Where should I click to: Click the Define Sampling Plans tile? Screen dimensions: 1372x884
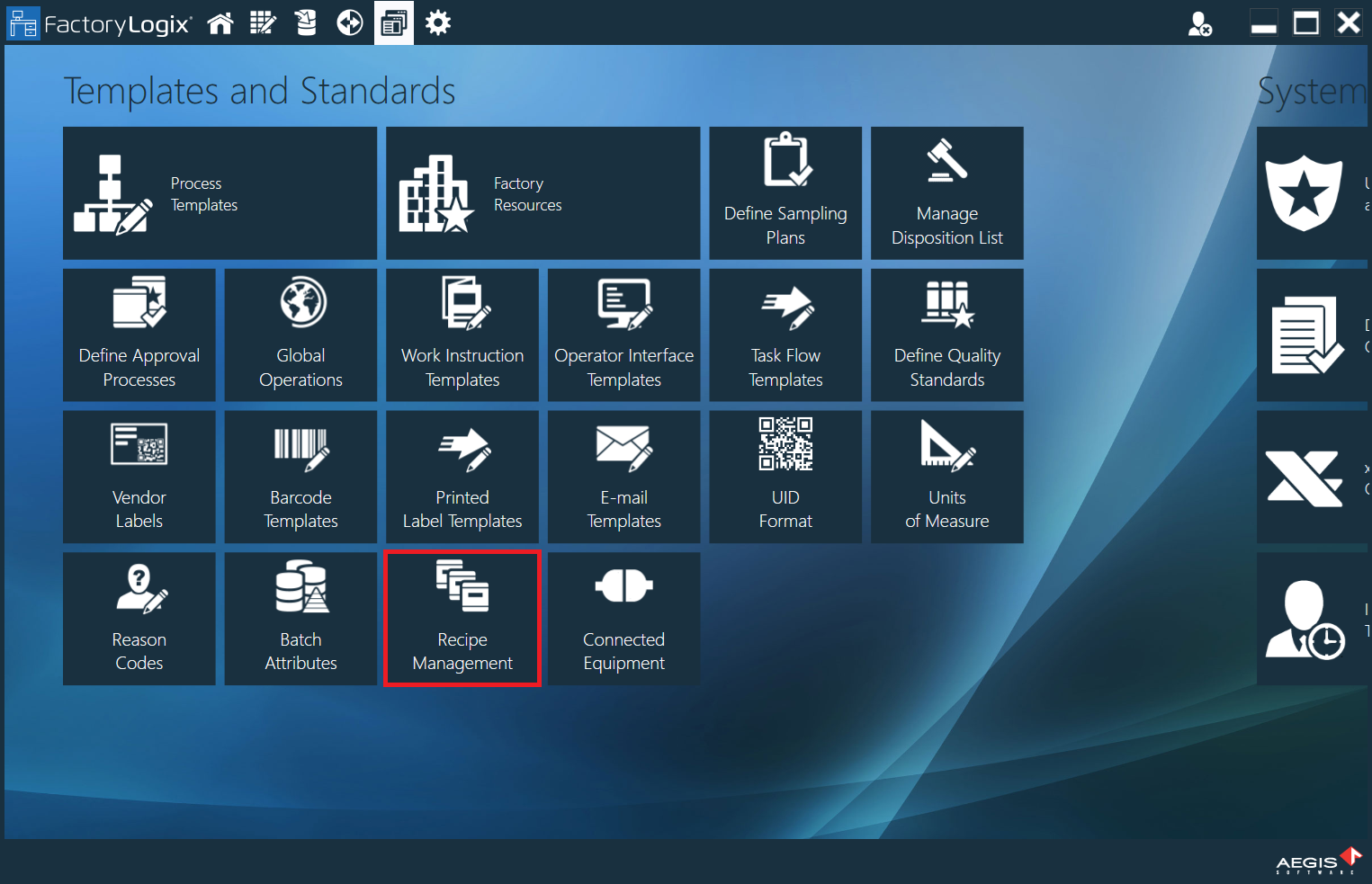785,193
